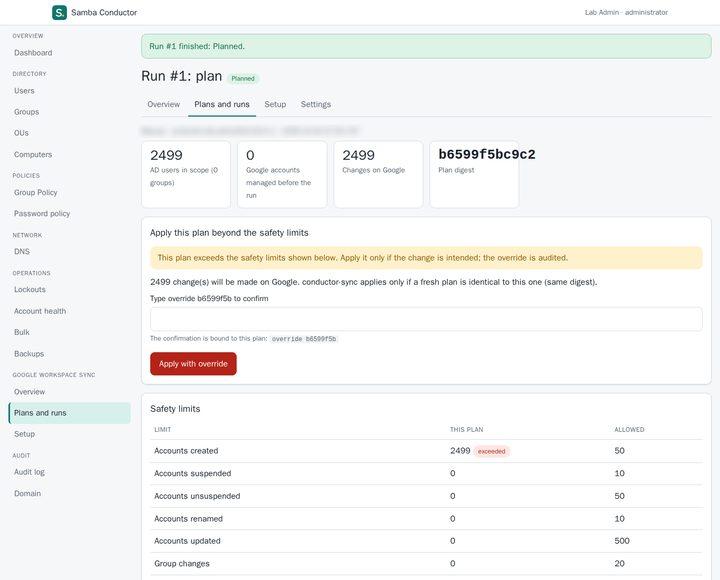Viewport: 720px width, 580px height.
Task: Select the Plans and runs tab
Action: tap(222, 105)
